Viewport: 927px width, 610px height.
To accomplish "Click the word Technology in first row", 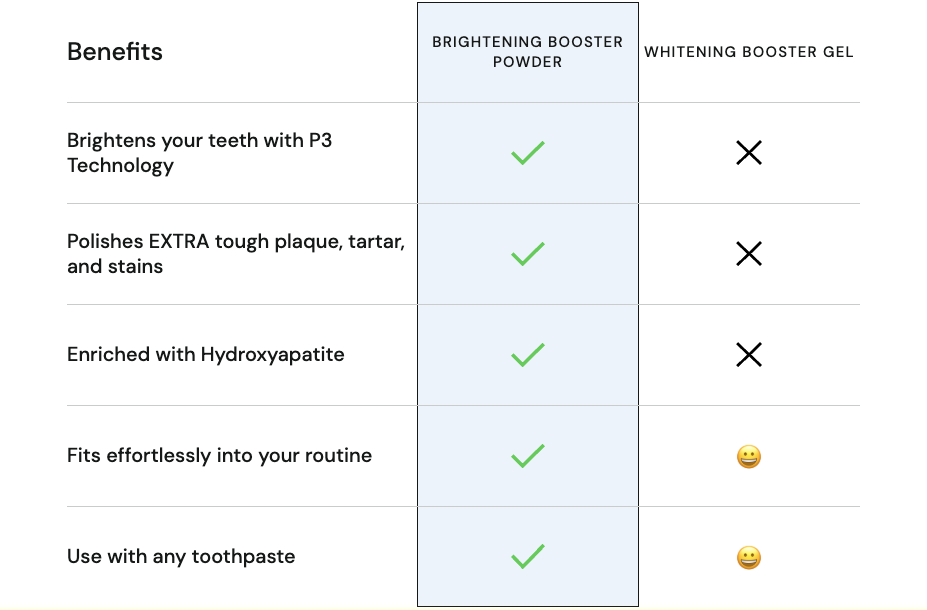I will click(x=120, y=166).
